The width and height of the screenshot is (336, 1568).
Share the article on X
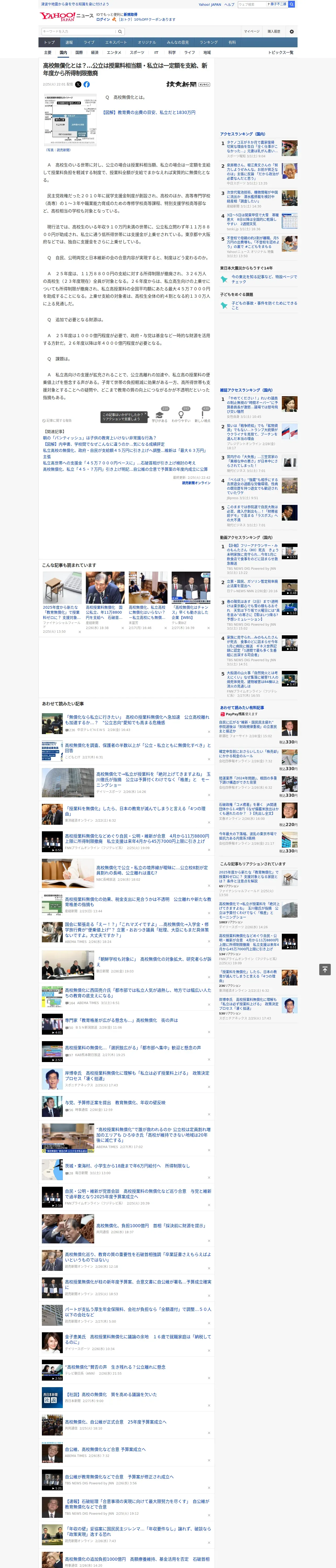78,85
